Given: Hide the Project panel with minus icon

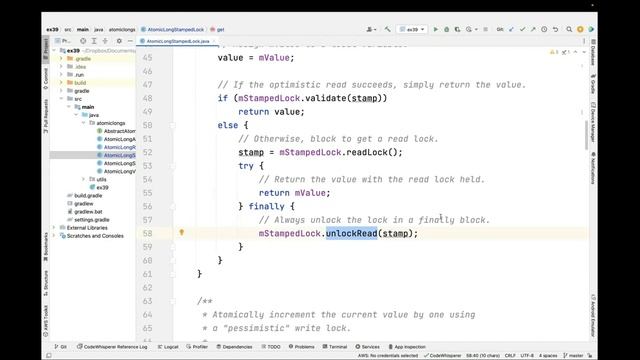Looking at the screenshot, I should (130, 41).
